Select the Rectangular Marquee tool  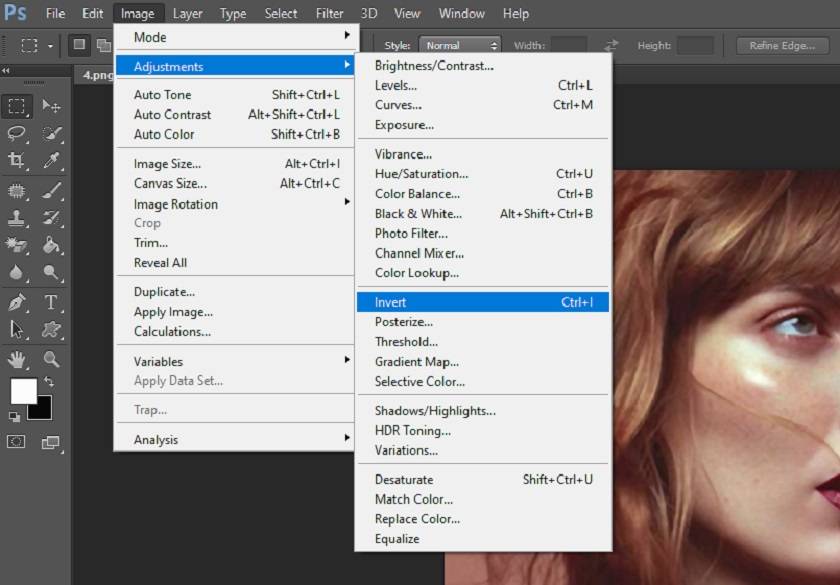tap(17, 106)
